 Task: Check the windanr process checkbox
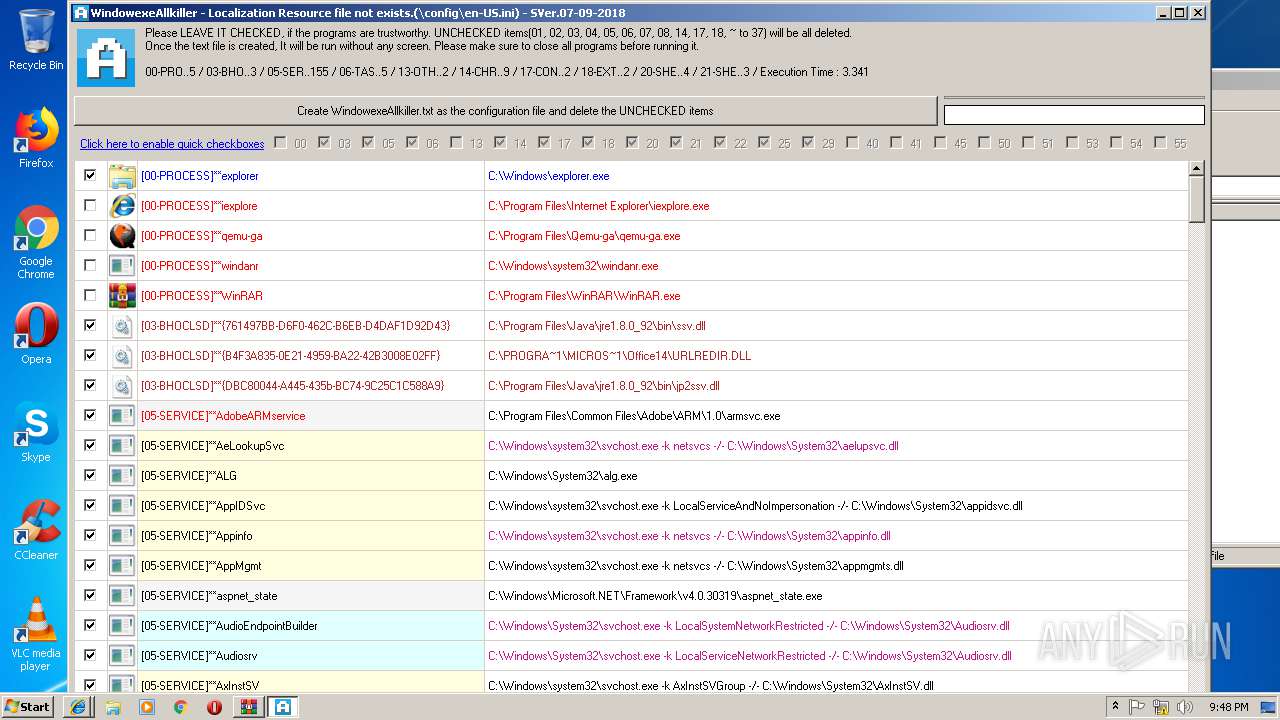90,265
